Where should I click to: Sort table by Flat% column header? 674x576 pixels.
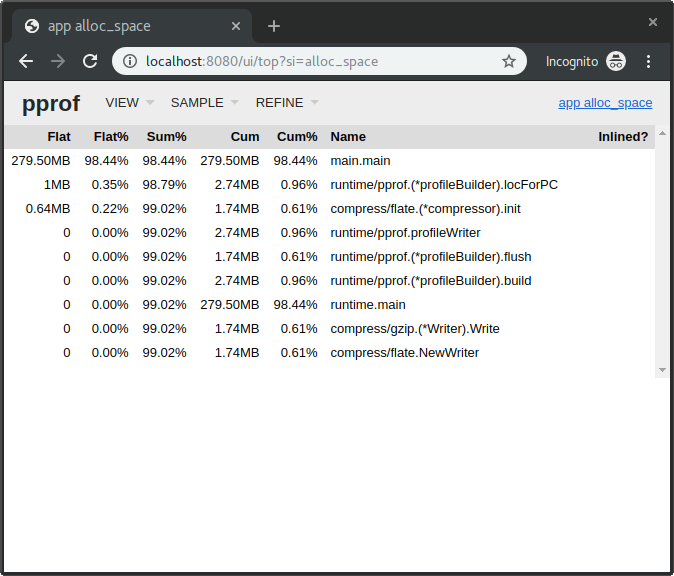coord(111,137)
